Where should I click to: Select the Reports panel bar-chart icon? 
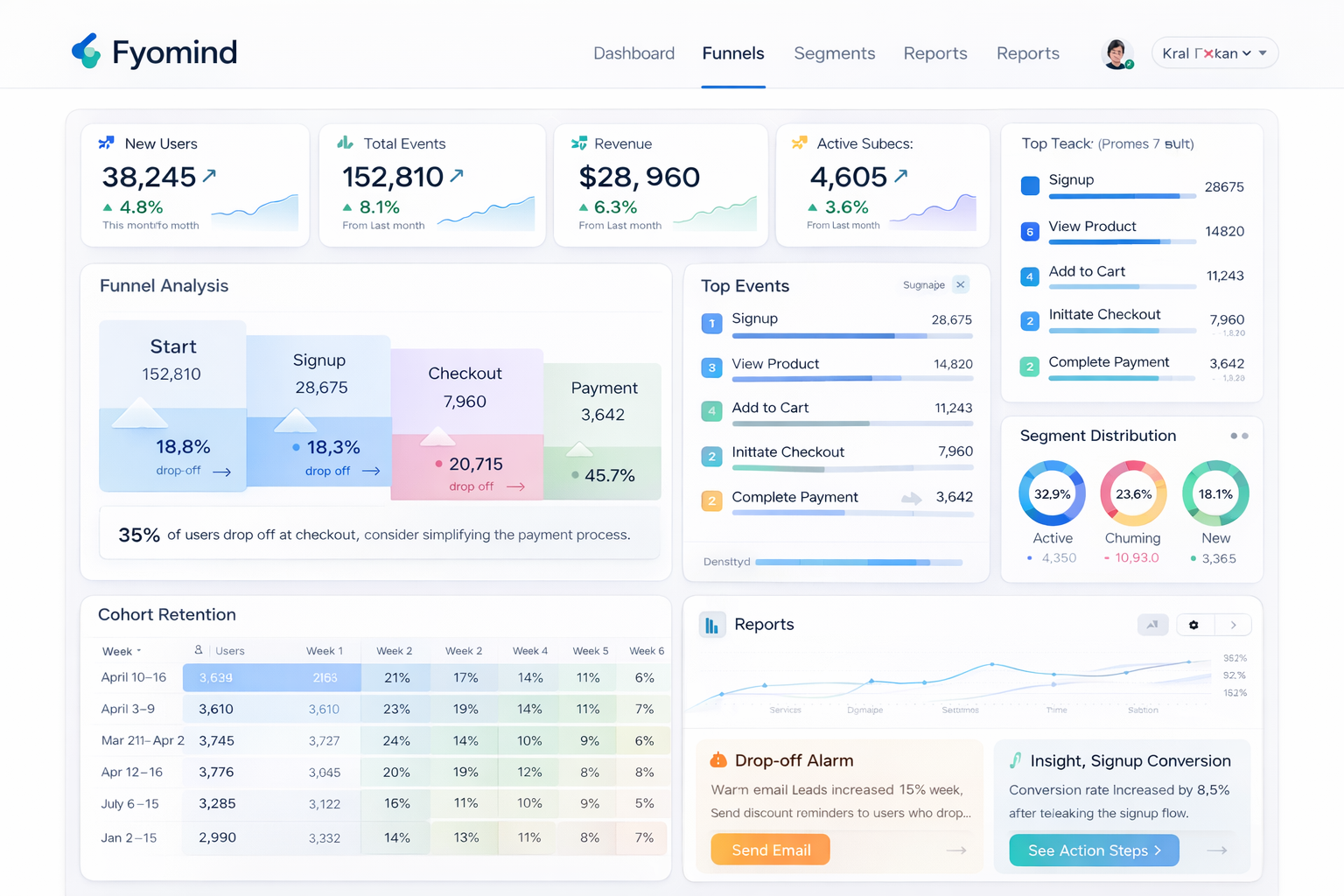(x=711, y=624)
